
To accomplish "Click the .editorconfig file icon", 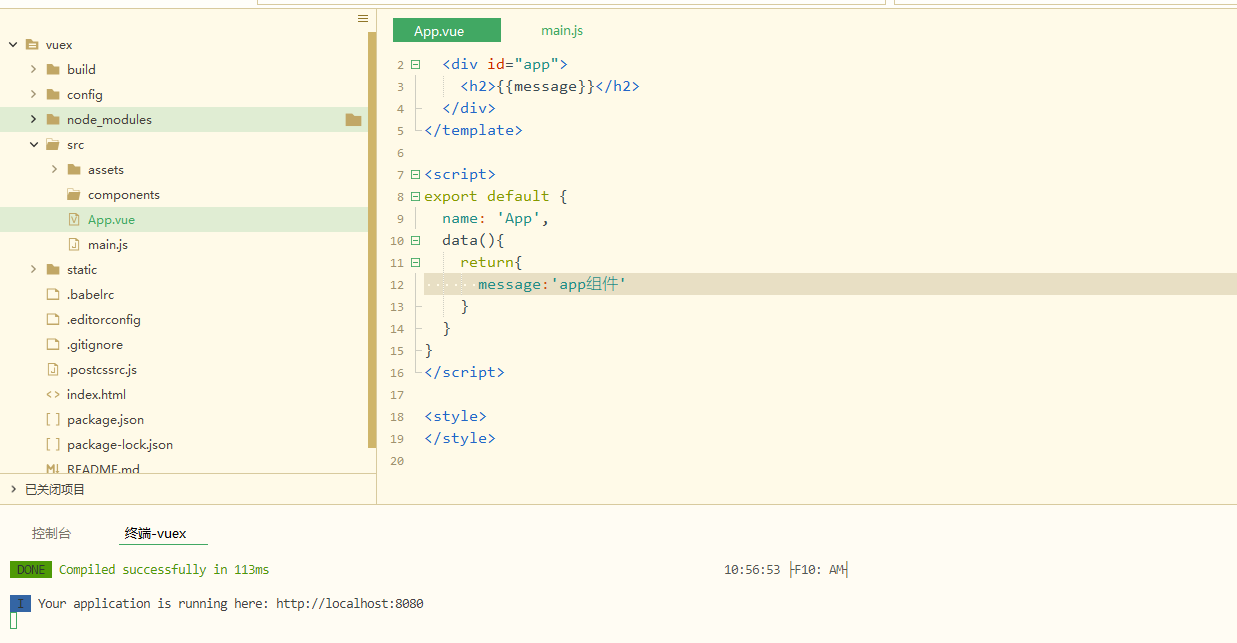I will pyautogui.click(x=53, y=319).
